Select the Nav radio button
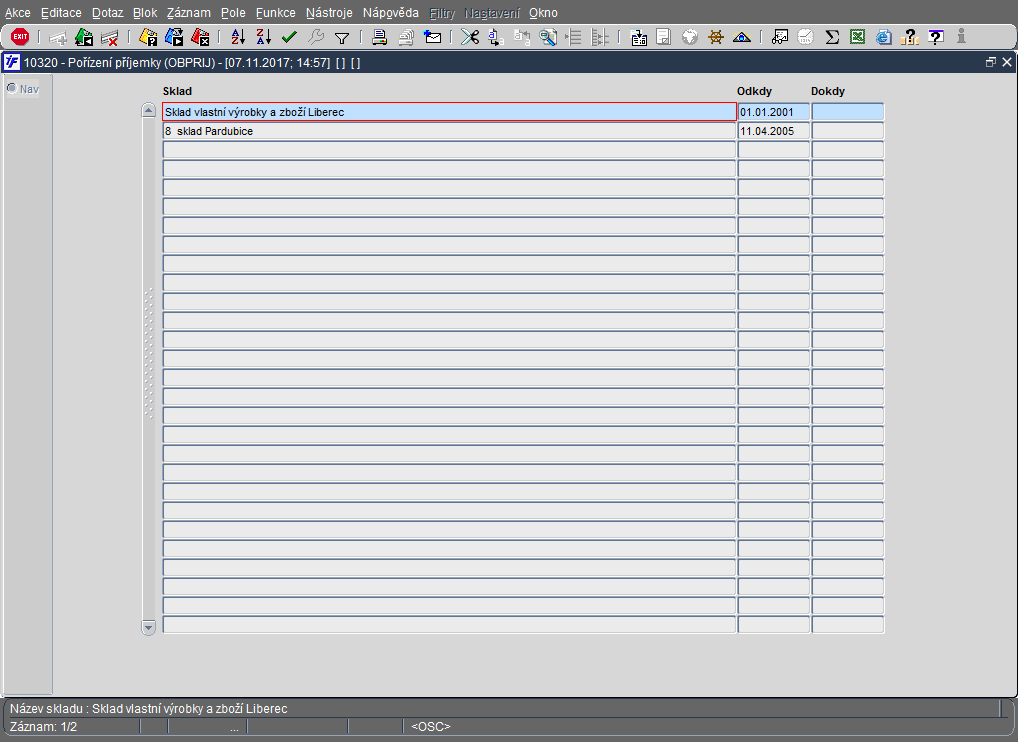The width and height of the screenshot is (1018, 742). [12, 88]
